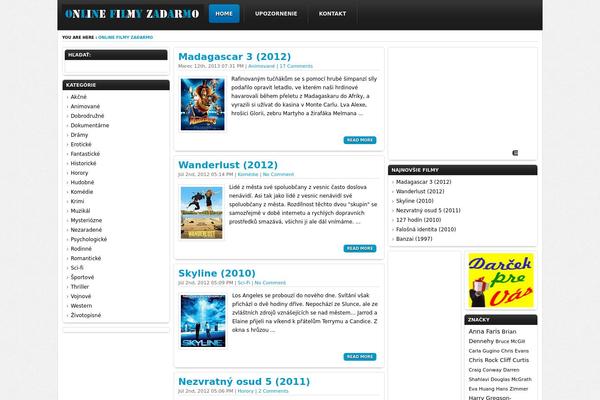The height and width of the screenshot is (400, 600).
Task: Open the Dobrodružné category
Action: pyautogui.click(x=87, y=116)
